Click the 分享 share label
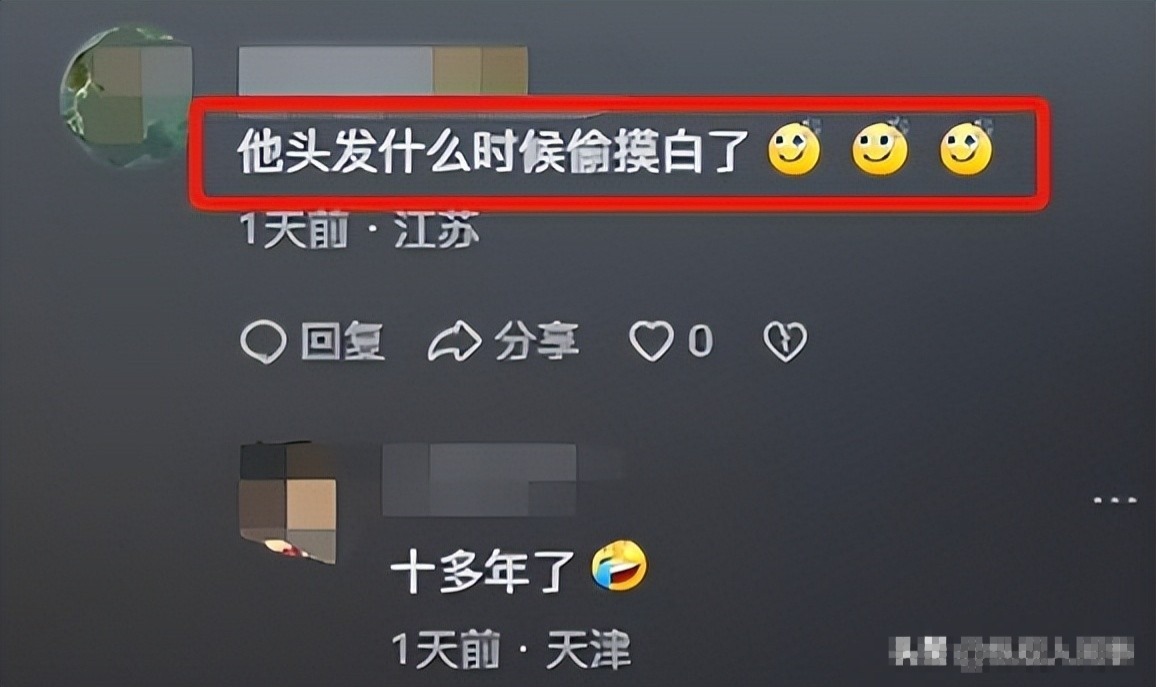Screen dimensions: 1156x687 (537, 341)
